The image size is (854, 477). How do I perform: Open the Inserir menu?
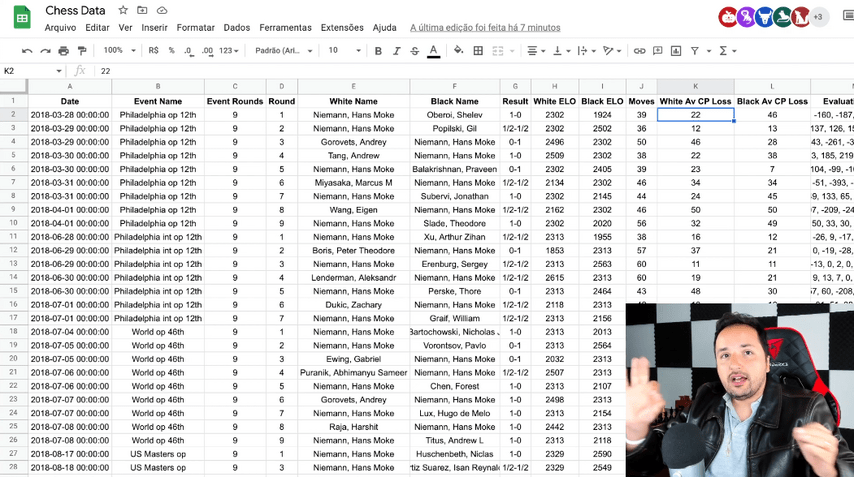tap(155, 27)
